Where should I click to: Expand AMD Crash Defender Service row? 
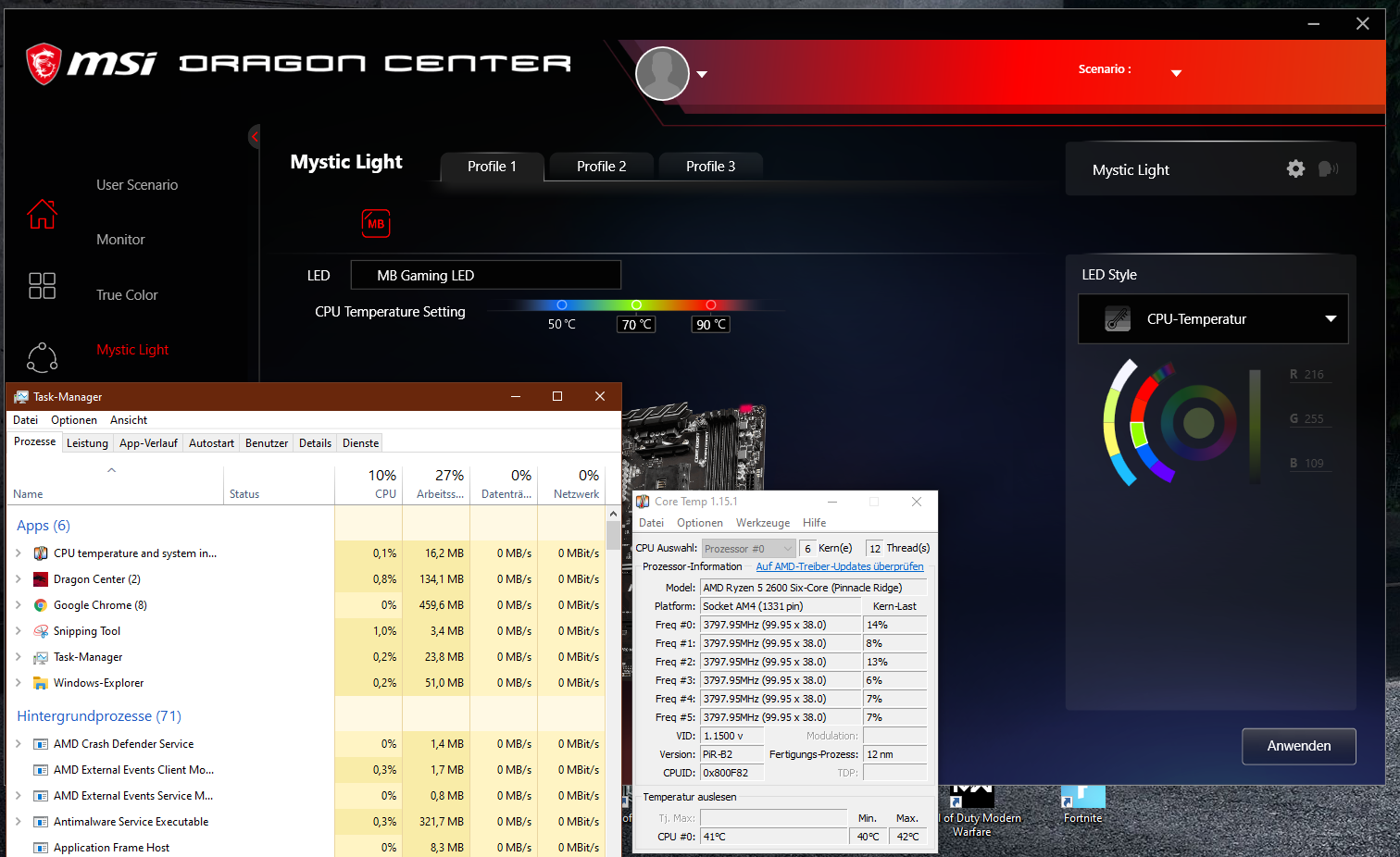(x=19, y=744)
